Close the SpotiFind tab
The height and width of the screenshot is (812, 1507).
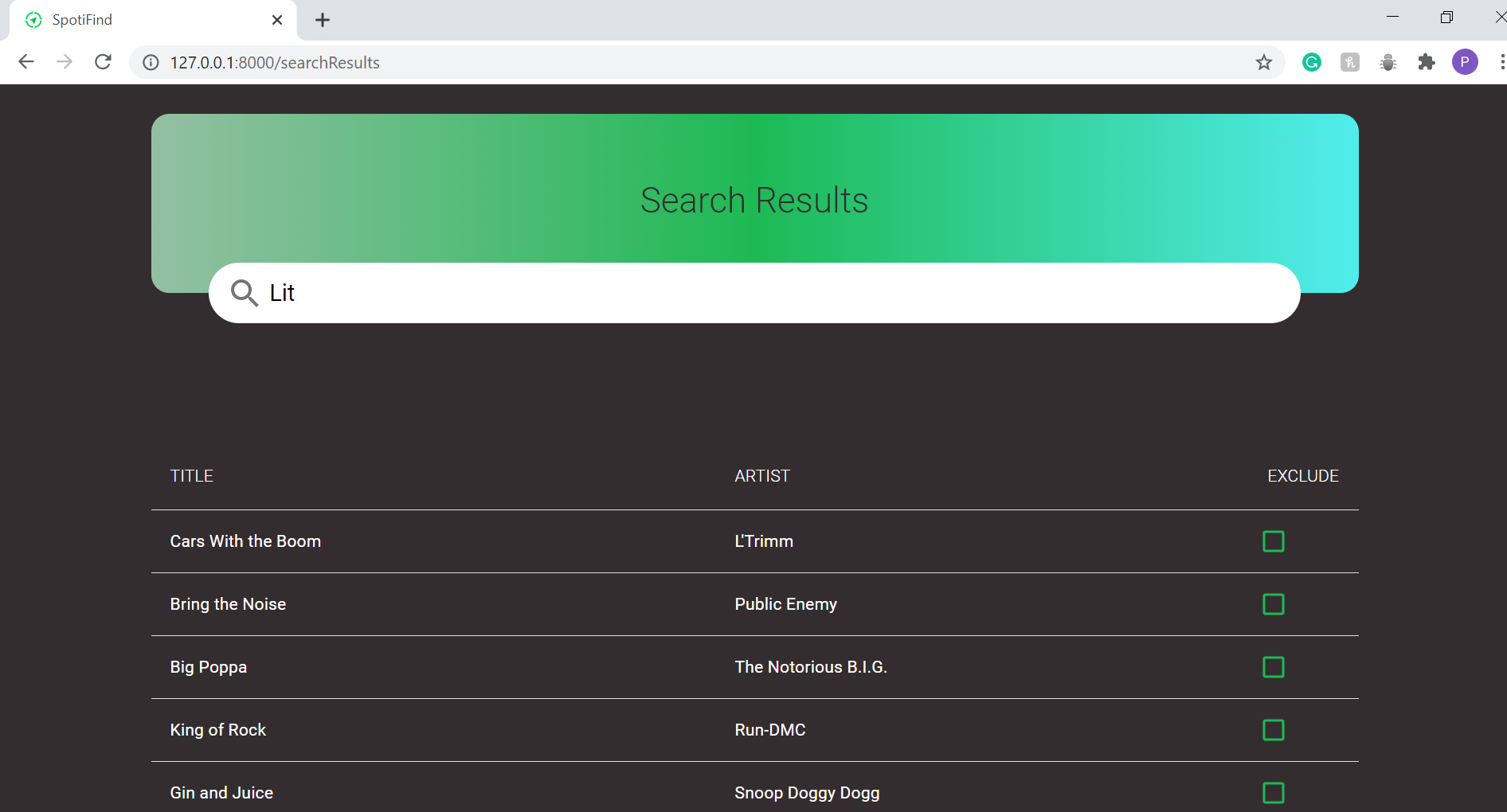pyautogui.click(x=277, y=20)
